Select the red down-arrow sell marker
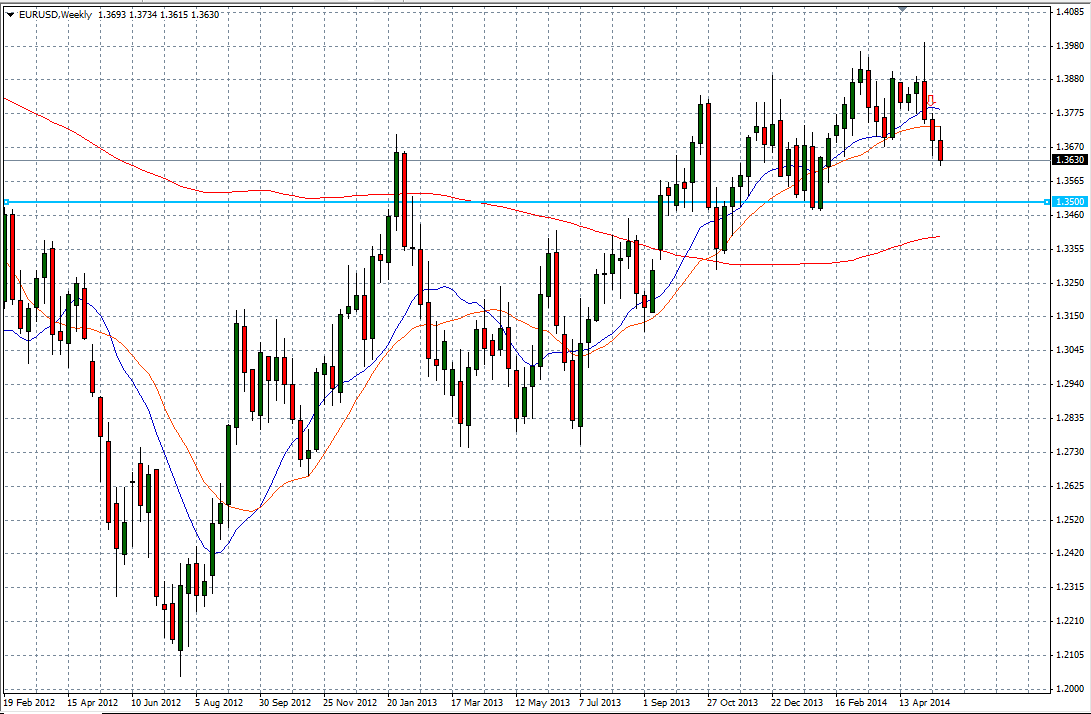The height and width of the screenshot is (714, 1091). coord(931,100)
